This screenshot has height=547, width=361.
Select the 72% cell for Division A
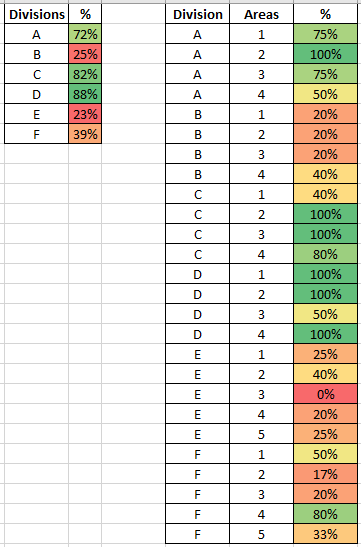(x=85, y=34)
